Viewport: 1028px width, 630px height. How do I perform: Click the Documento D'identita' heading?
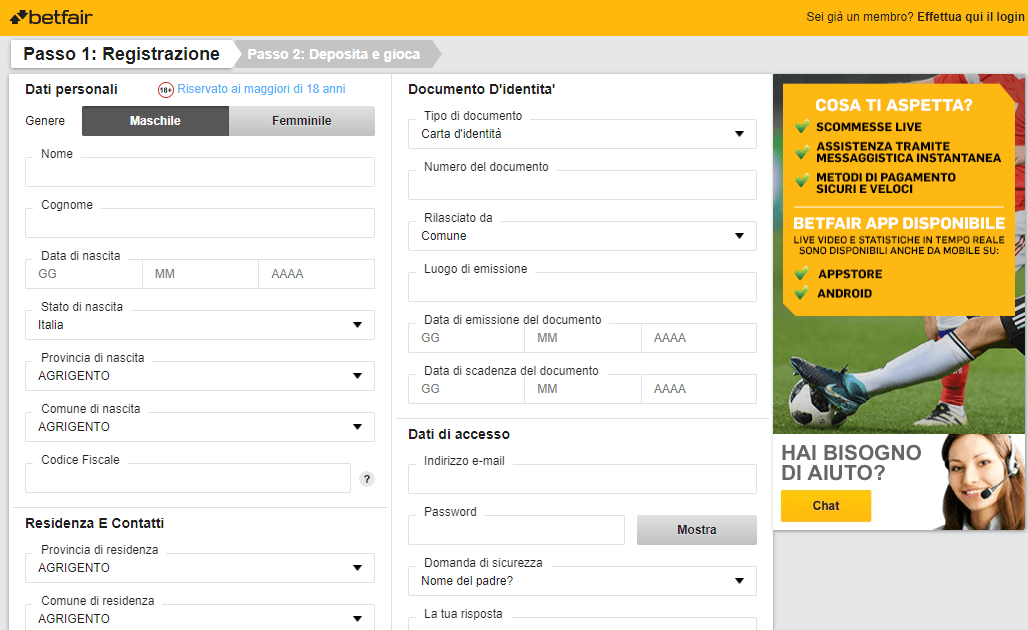[481, 89]
